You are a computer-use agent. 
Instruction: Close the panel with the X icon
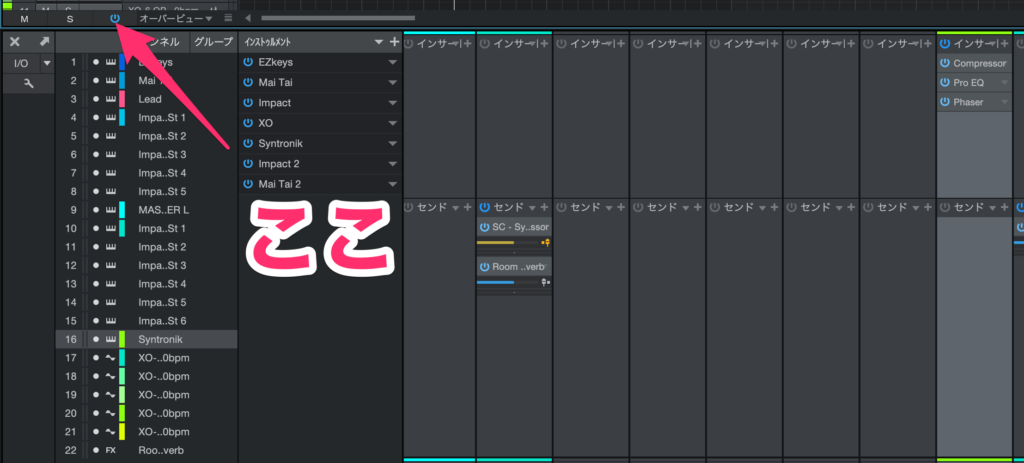14,42
